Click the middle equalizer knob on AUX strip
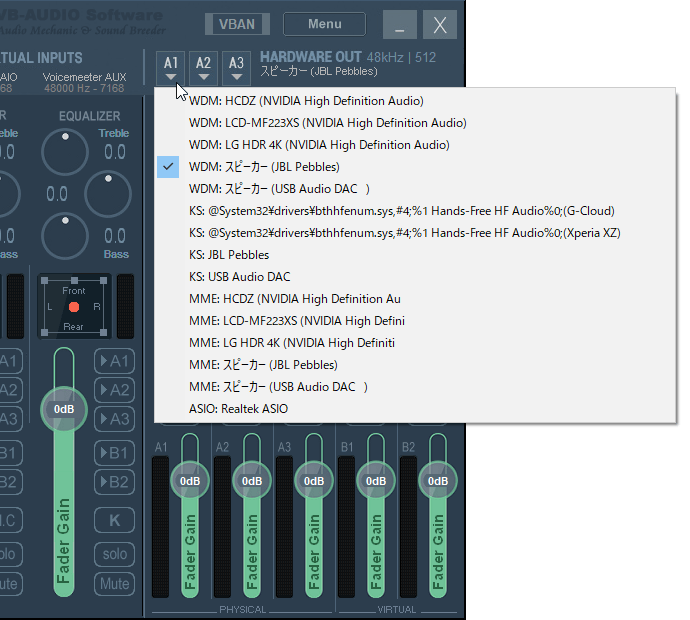Viewport: 690px width, 620px height. 108,194
